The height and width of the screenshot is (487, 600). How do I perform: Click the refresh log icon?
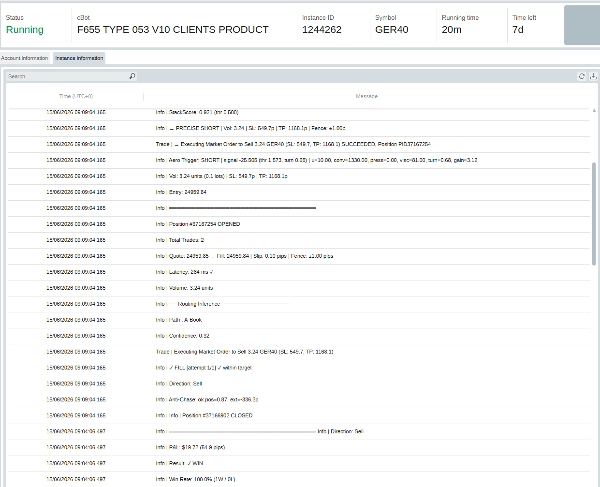tap(581, 76)
